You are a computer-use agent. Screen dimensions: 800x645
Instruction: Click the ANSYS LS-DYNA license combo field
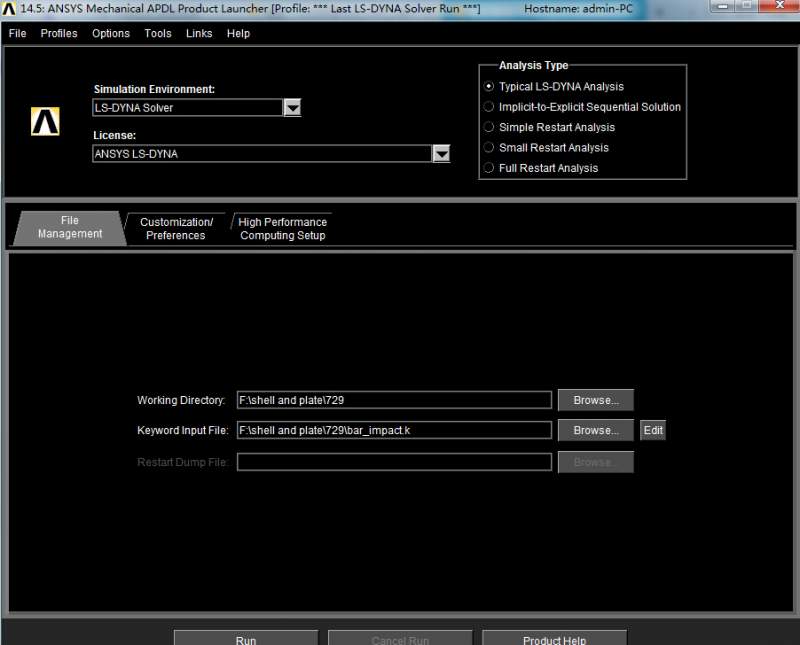tap(262, 154)
